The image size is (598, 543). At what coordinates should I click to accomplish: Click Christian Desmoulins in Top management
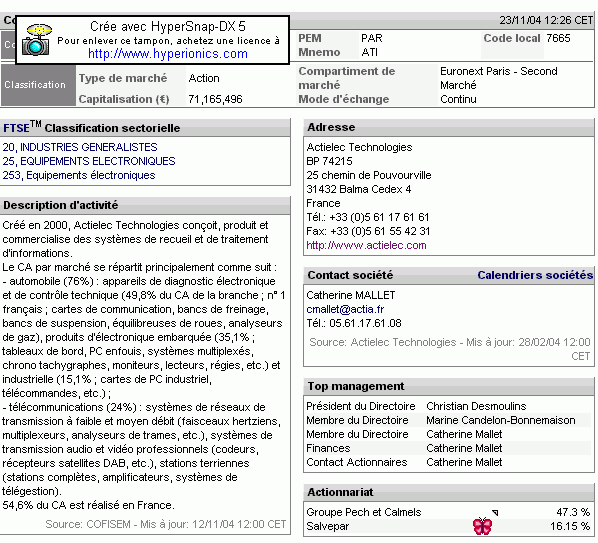pyautogui.click(x=476, y=406)
